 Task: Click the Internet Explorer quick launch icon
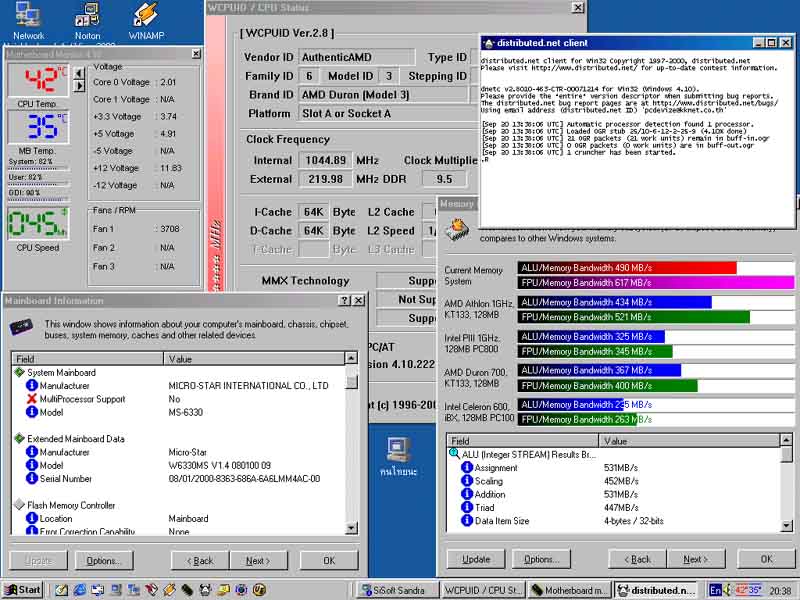[80, 590]
